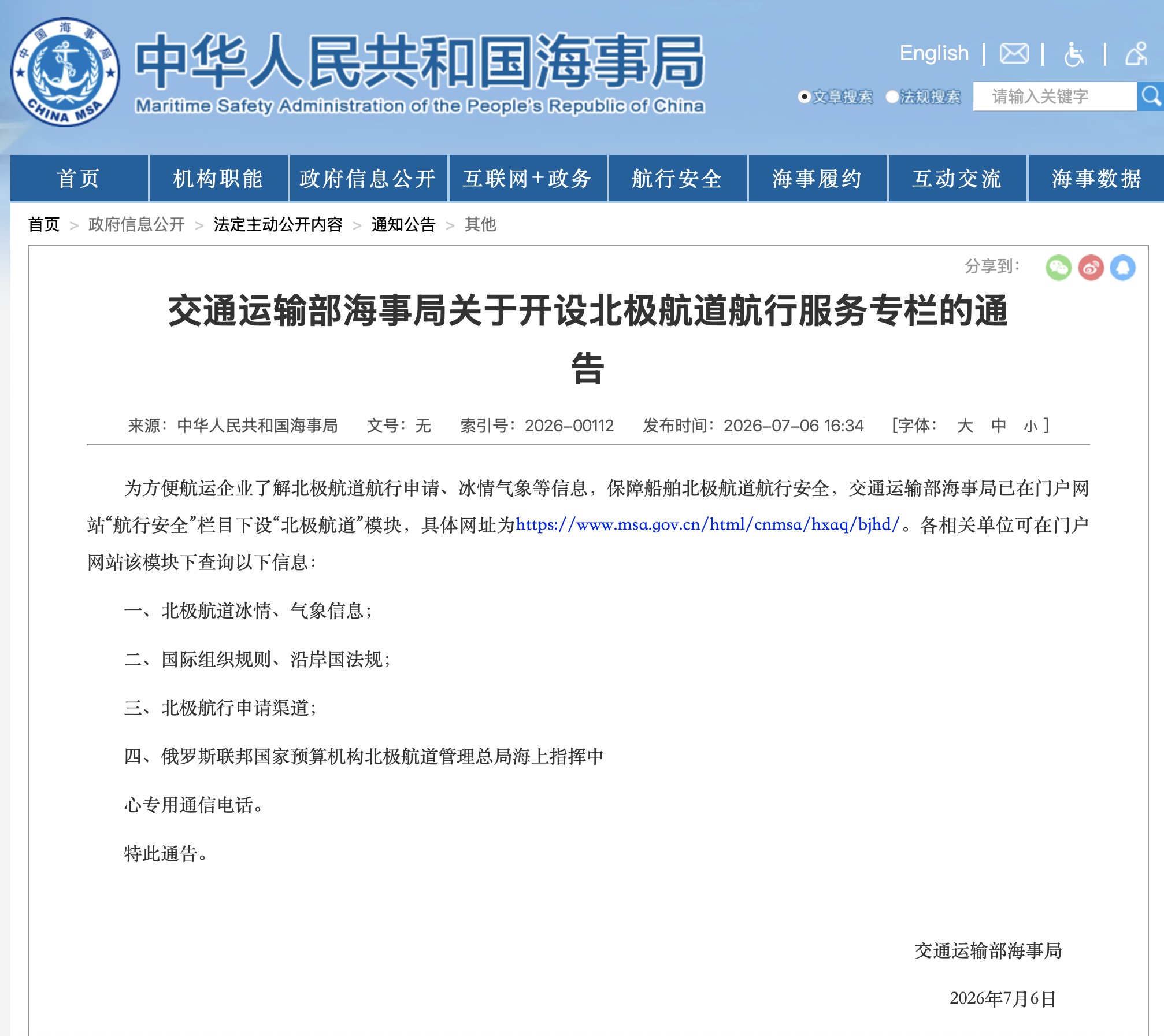Select the 文章搜索 radio option
Viewport: 1164px width, 1036px height.
click(803, 97)
